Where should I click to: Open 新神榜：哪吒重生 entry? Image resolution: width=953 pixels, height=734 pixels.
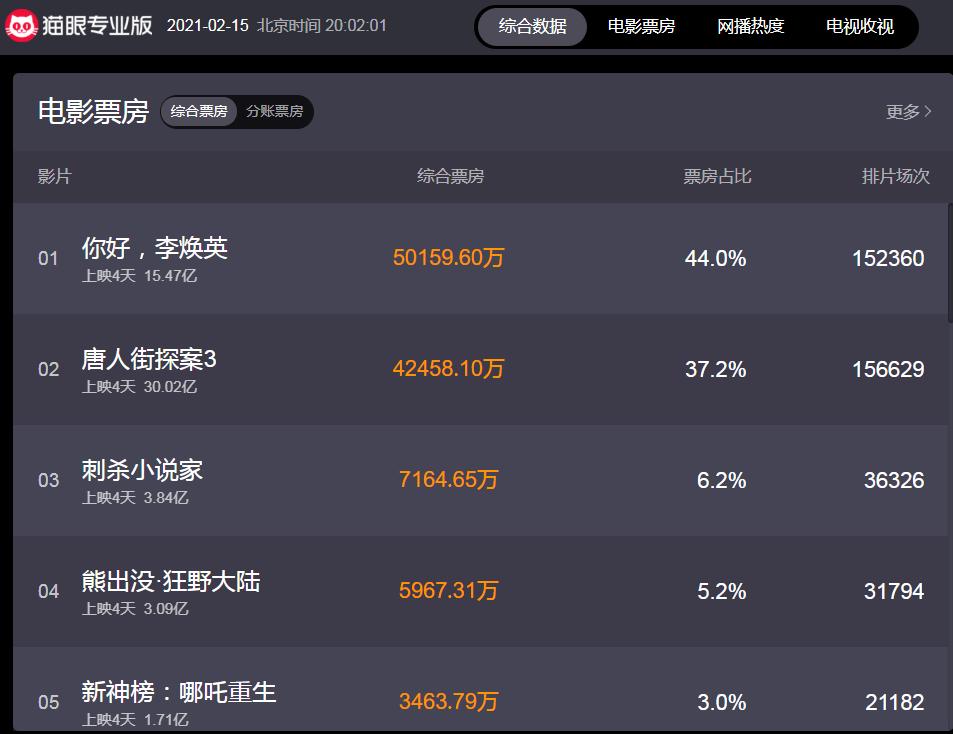pos(179,692)
